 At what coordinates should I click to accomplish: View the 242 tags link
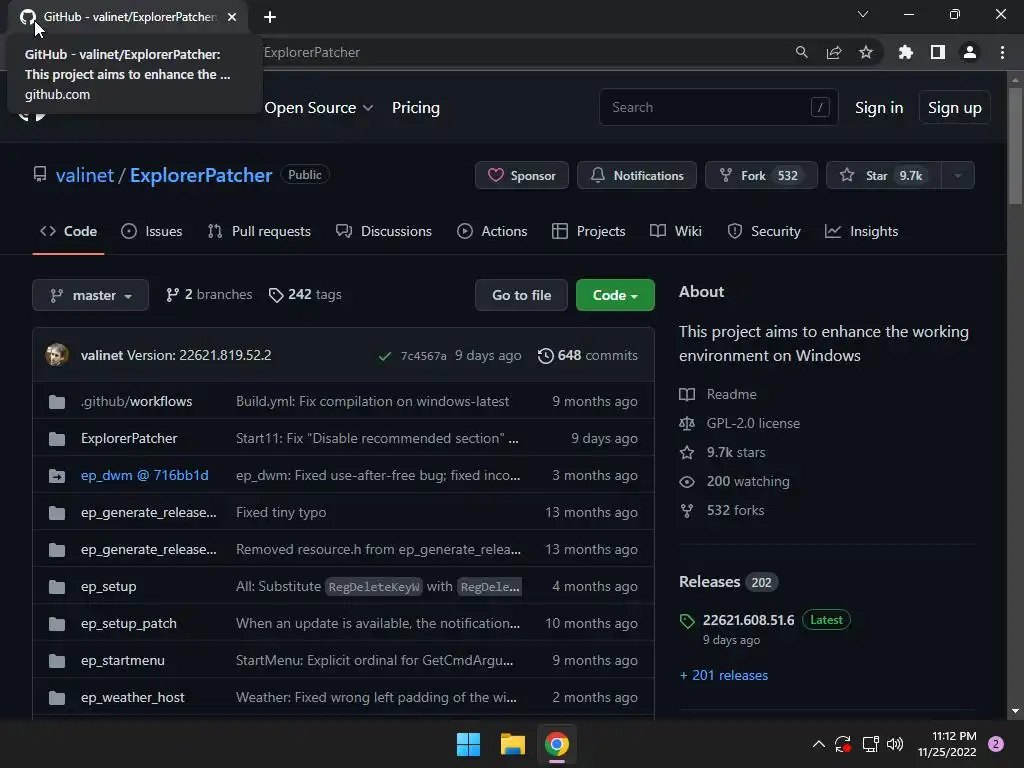pyautogui.click(x=305, y=295)
